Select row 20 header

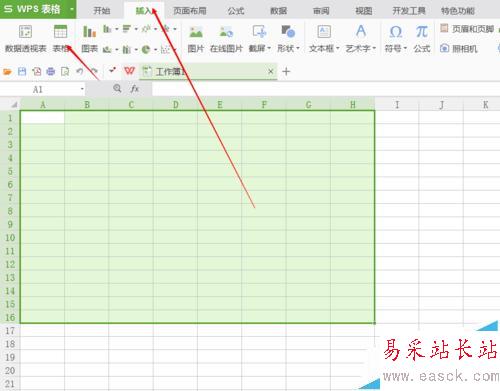[10, 370]
